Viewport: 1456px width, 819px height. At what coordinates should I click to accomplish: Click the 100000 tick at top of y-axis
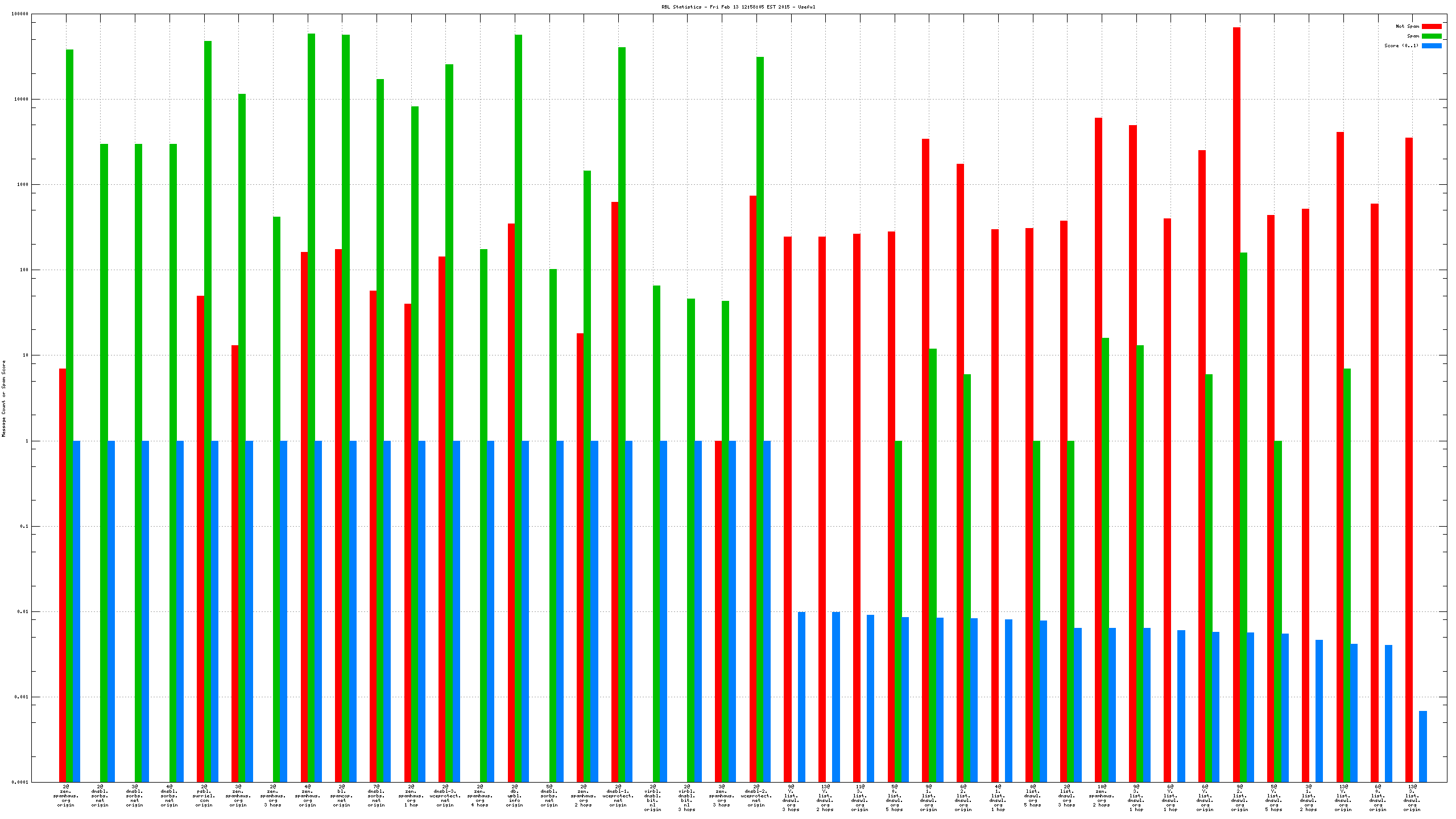(x=19, y=14)
